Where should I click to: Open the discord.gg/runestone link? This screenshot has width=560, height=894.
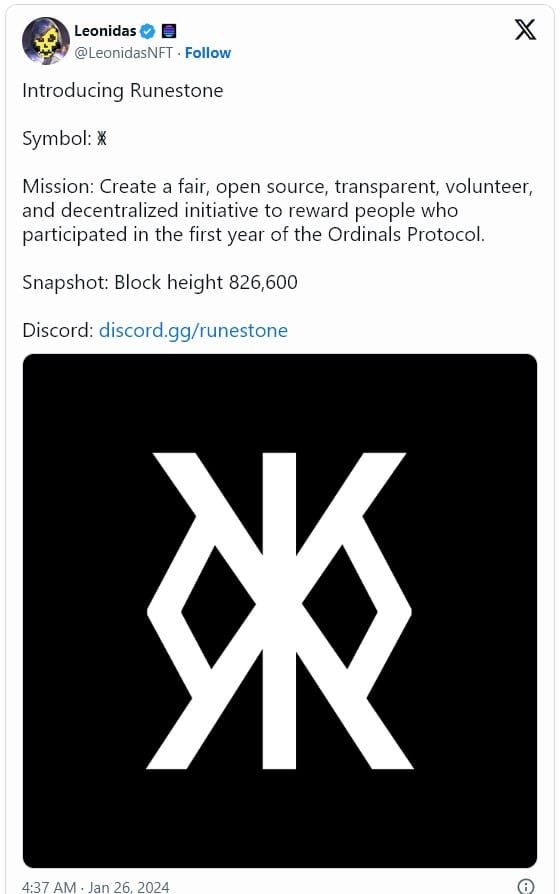[193, 331]
